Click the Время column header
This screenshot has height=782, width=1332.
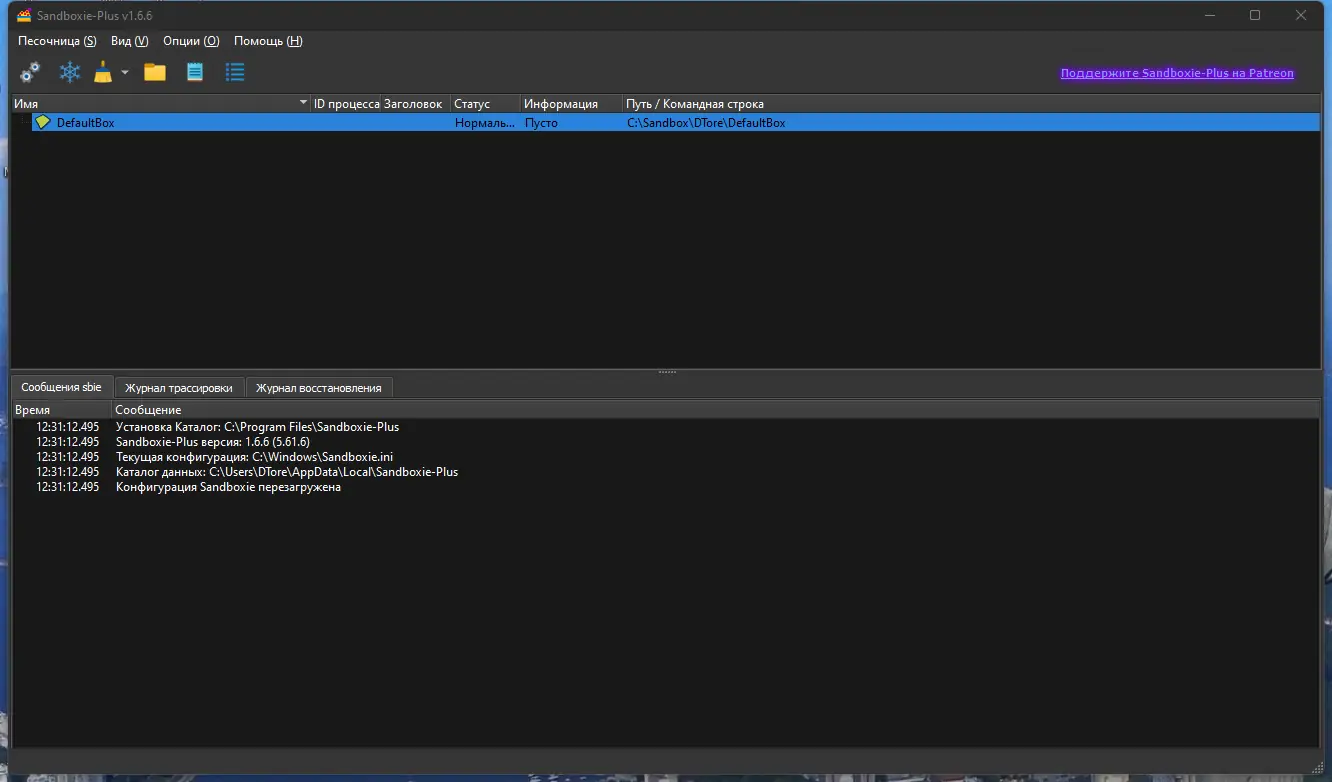[61, 410]
